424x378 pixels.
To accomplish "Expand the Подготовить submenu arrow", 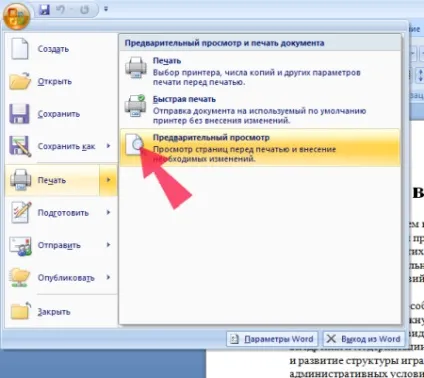I will pyautogui.click(x=108, y=212).
